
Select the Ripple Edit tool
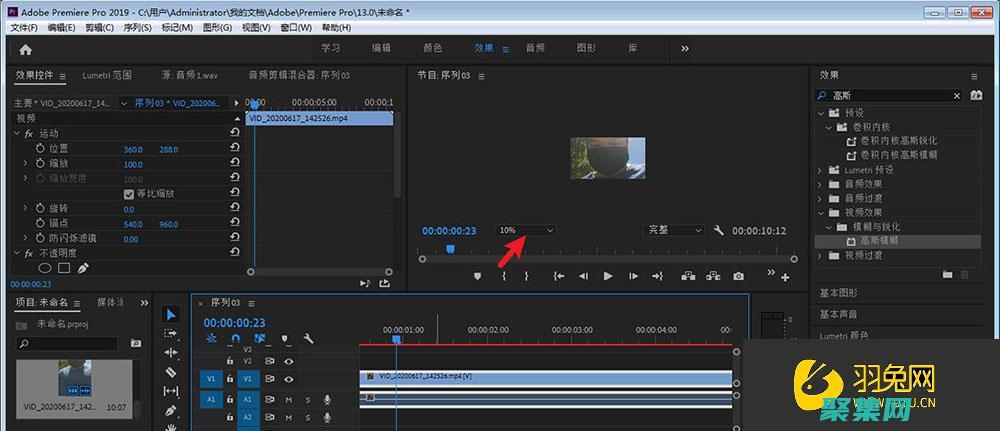click(170, 352)
